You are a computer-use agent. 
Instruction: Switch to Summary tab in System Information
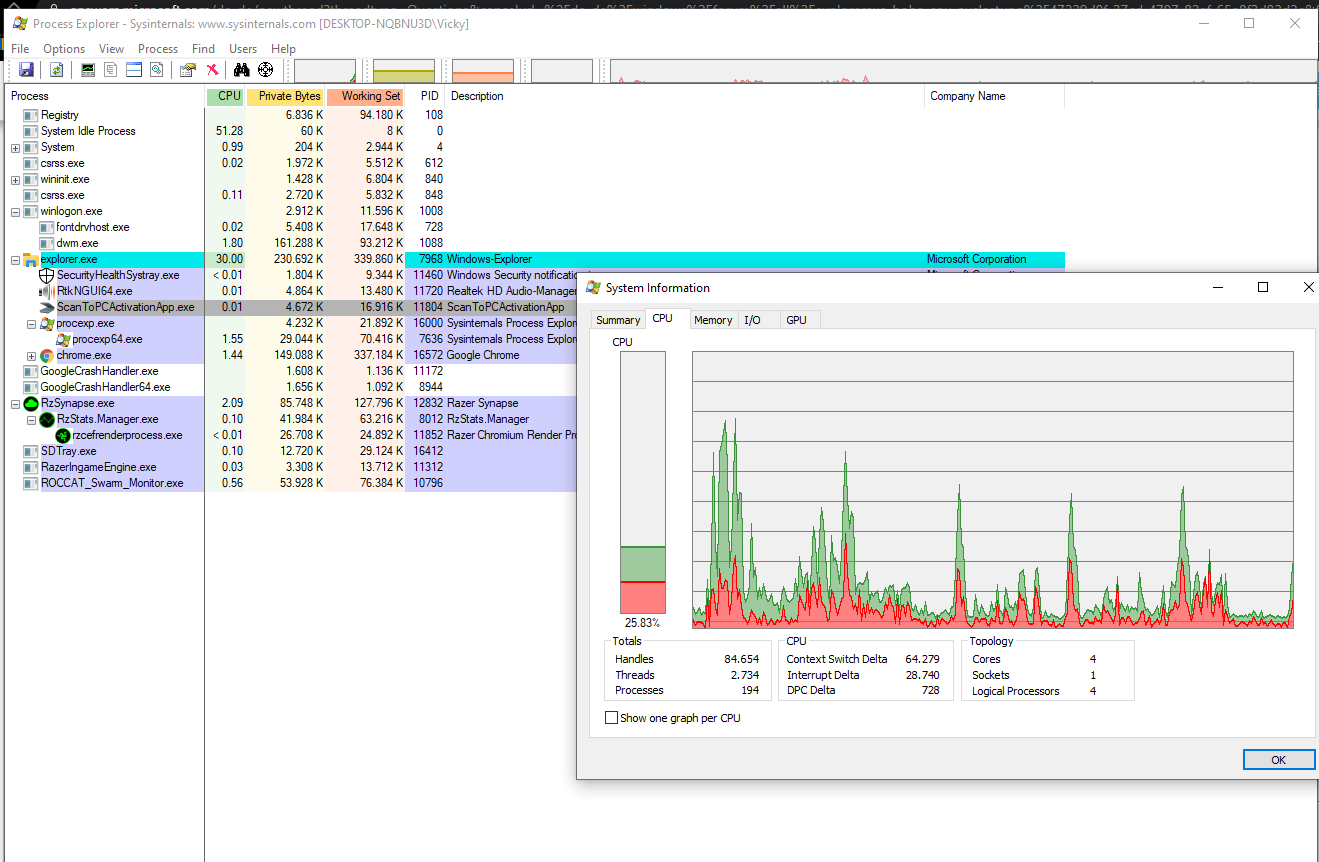(618, 320)
